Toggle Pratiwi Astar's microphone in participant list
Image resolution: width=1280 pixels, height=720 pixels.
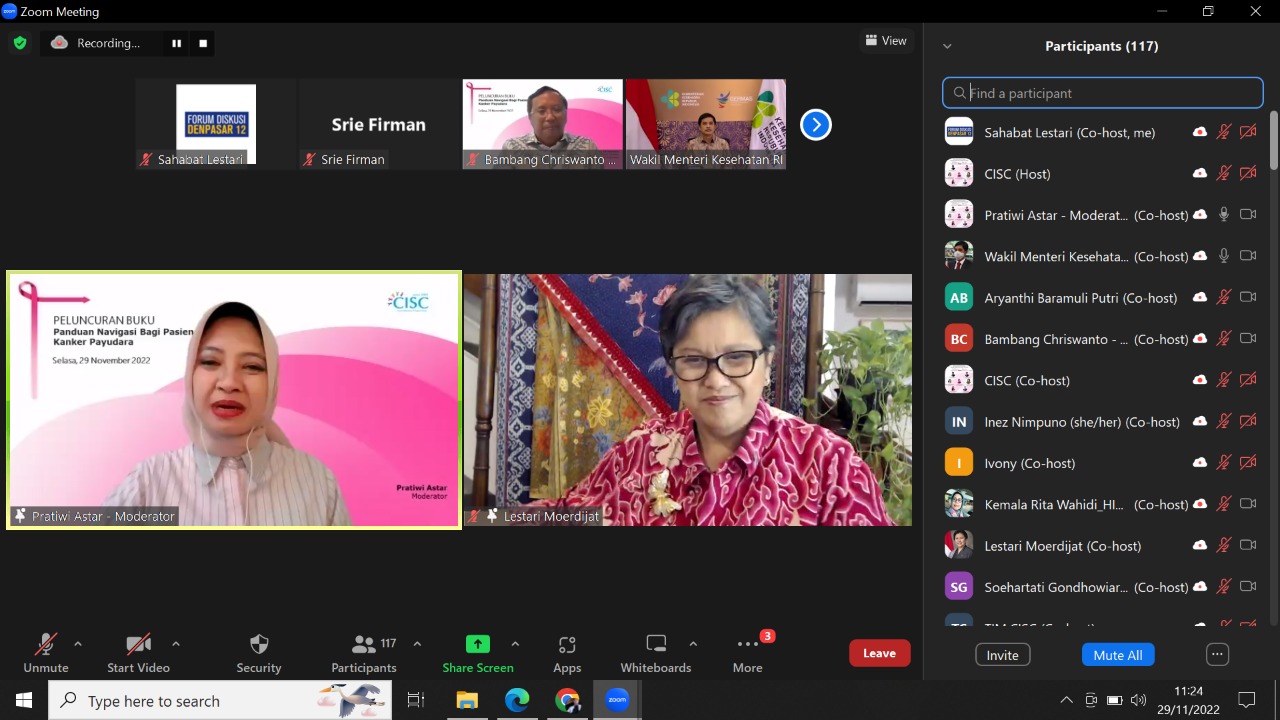1223,214
